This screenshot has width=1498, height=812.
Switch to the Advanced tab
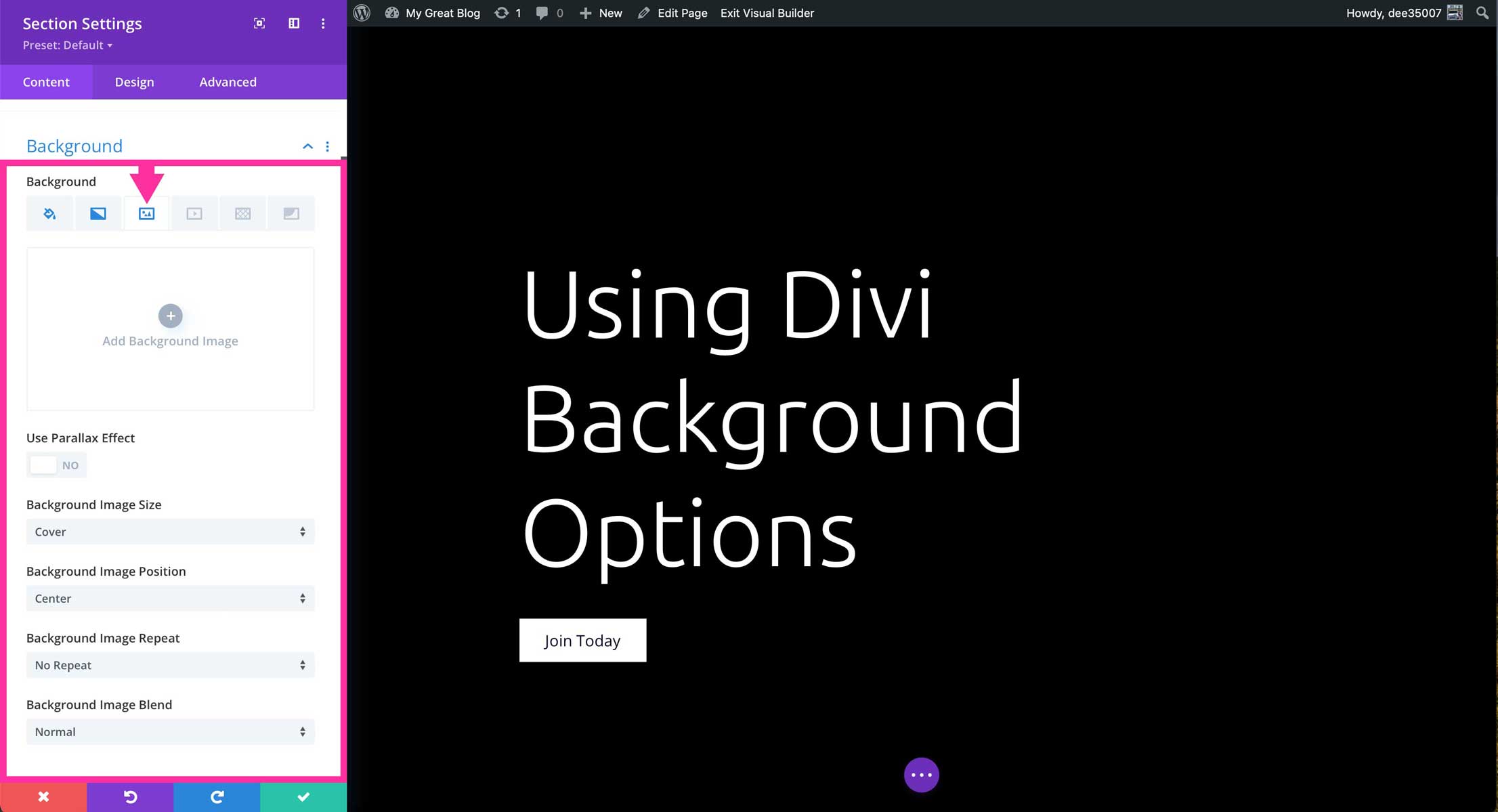(x=228, y=82)
